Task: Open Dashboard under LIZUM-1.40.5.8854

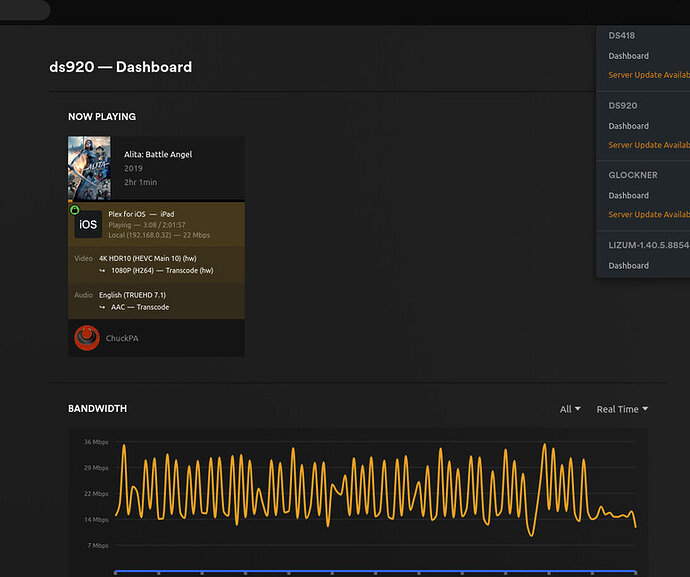Action: click(628, 265)
